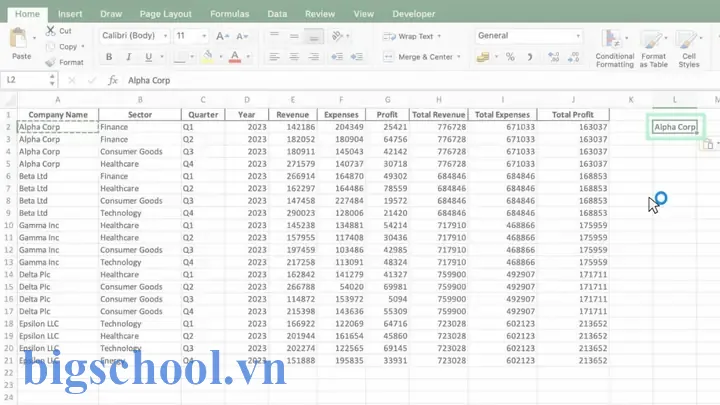Toggle Bold formatting
The width and height of the screenshot is (720, 405).
pyautogui.click(x=109, y=57)
